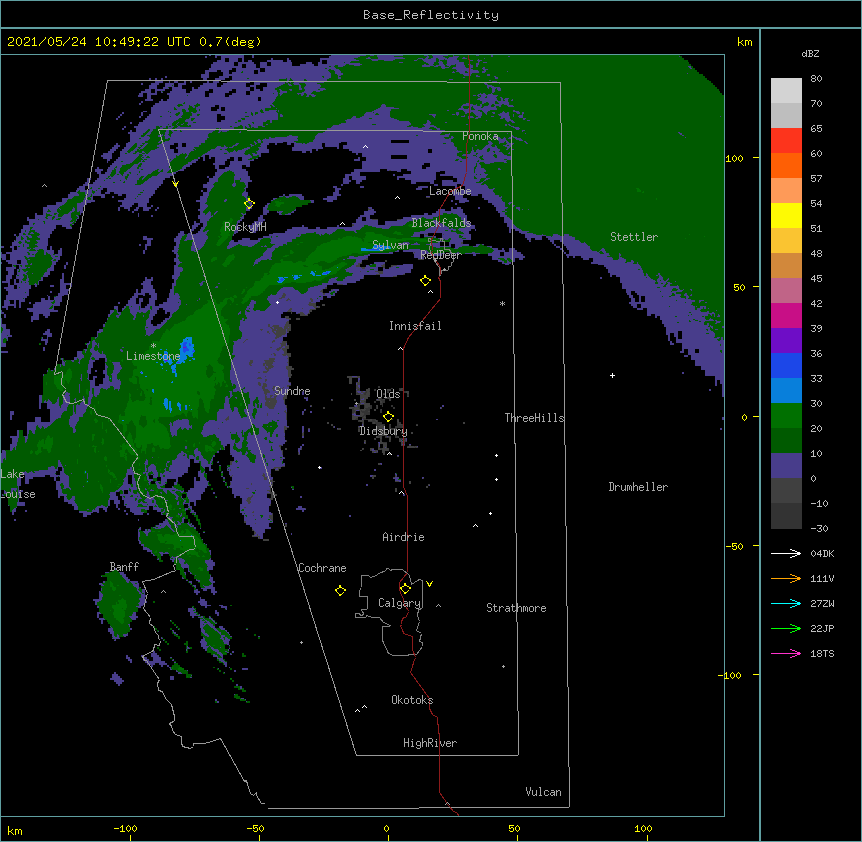Select the white 80 dBZ color swatch
Image resolution: width=862 pixels, height=842 pixels.
pyautogui.click(x=786, y=91)
